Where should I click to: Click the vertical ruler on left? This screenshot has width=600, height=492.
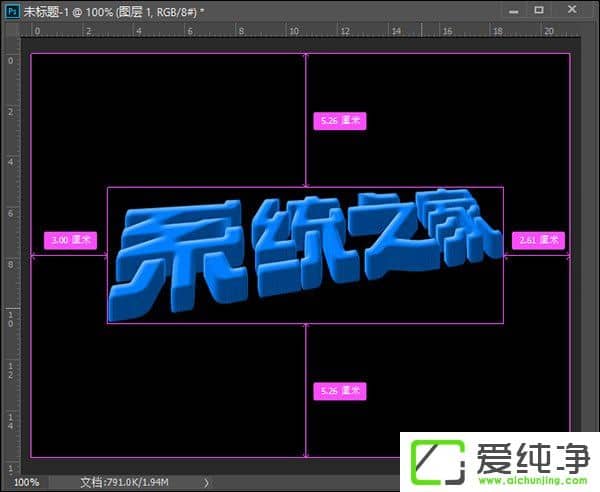(x=11, y=250)
